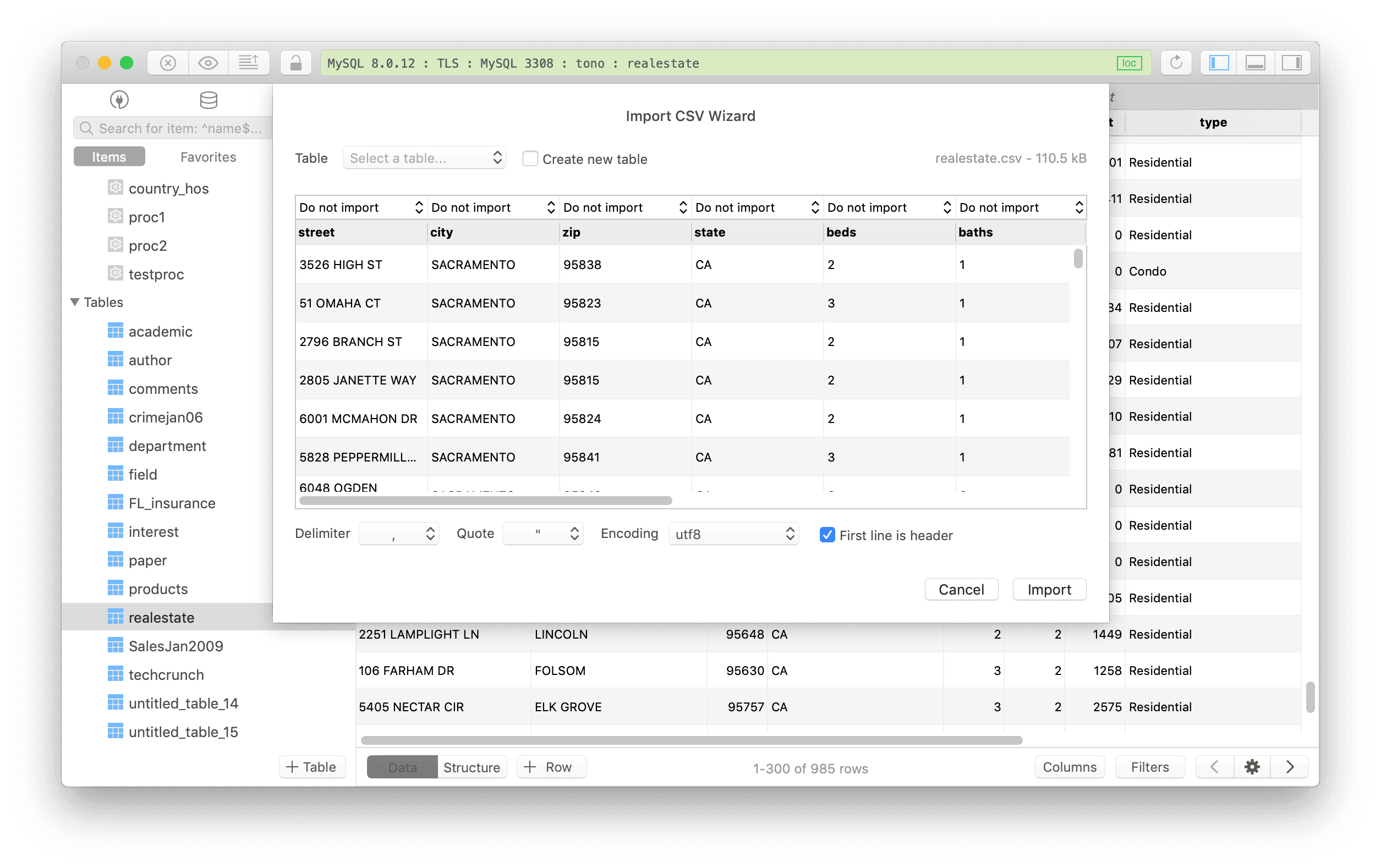Switch to Favorites tab

[208, 157]
